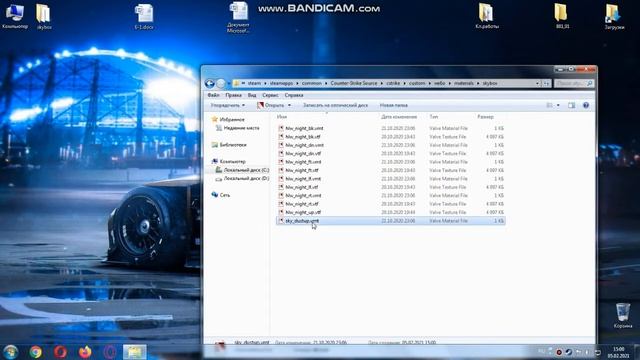
Task: Click the Сеть network icon
Action: pyautogui.click(x=215, y=195)
